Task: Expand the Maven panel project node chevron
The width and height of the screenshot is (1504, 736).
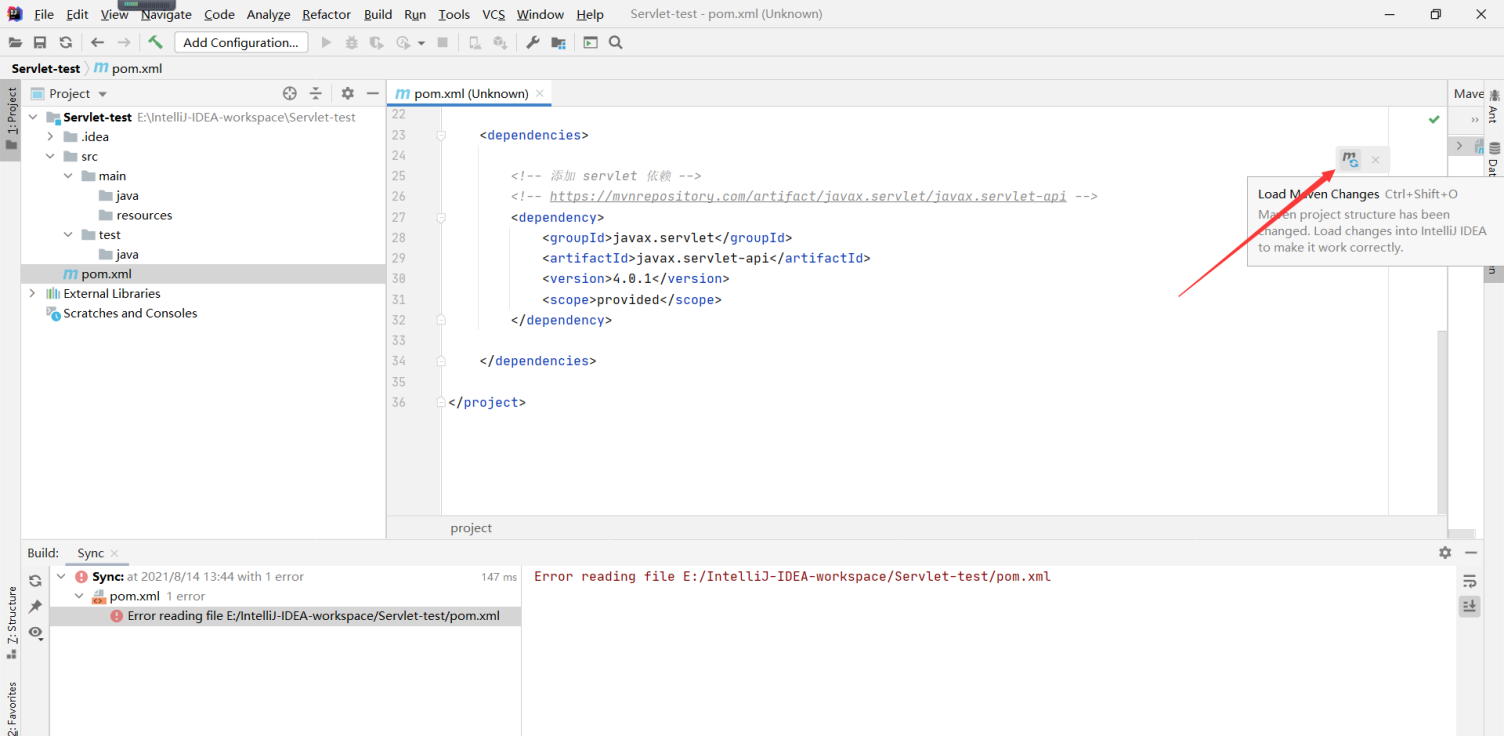Action: (1459, 146)
